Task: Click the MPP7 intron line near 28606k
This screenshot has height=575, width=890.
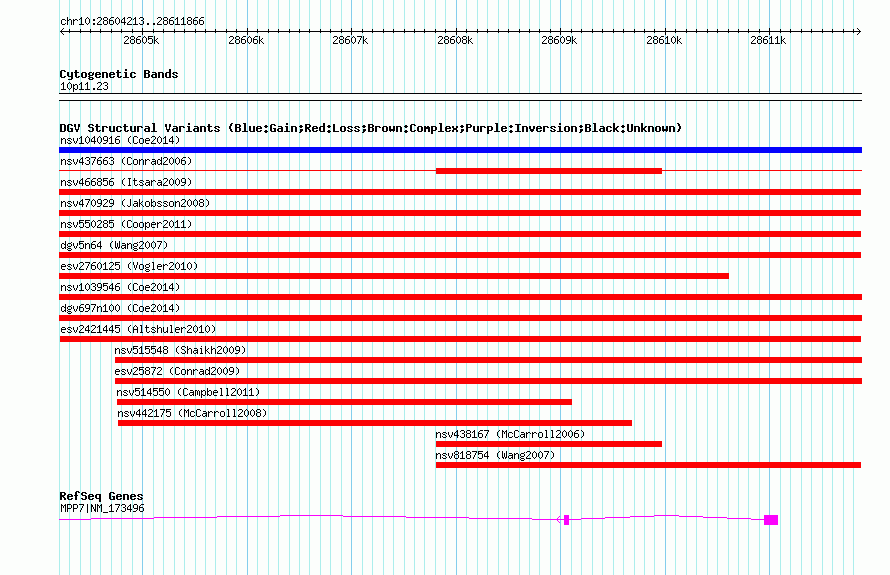Action: [247, 517]
